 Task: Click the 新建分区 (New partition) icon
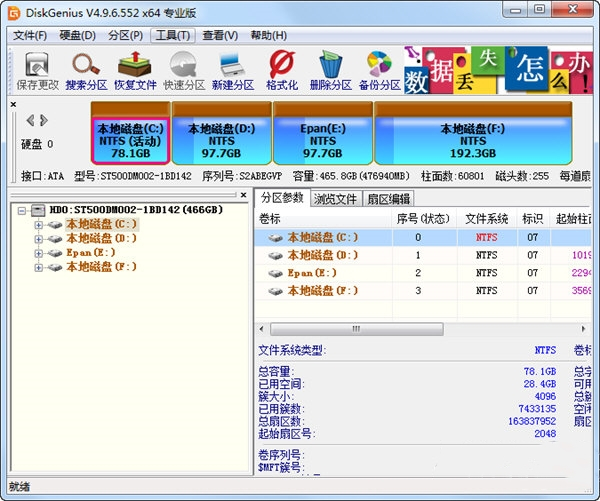click(x=232, y=70)
